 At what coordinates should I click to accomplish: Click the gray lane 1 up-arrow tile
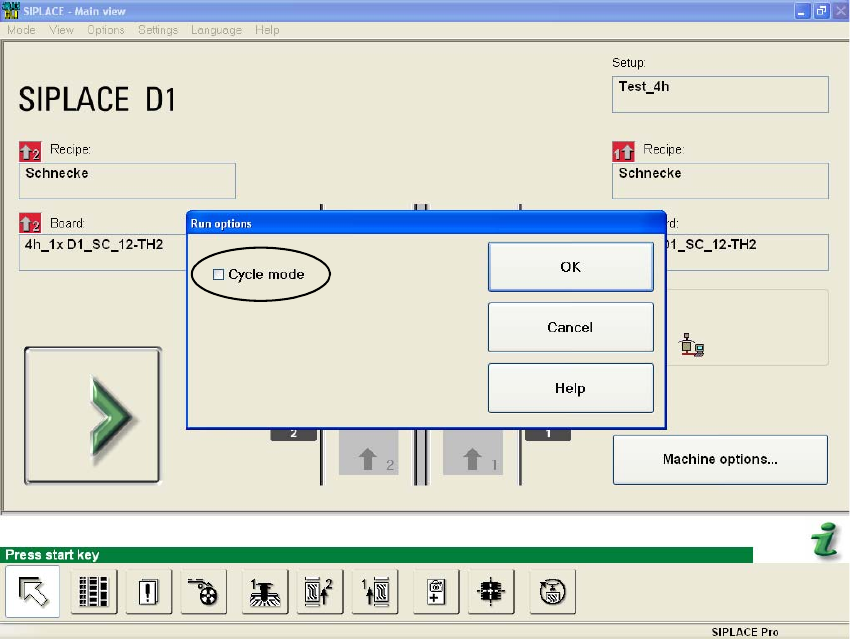pyautogui.click(x=473, y=453)
